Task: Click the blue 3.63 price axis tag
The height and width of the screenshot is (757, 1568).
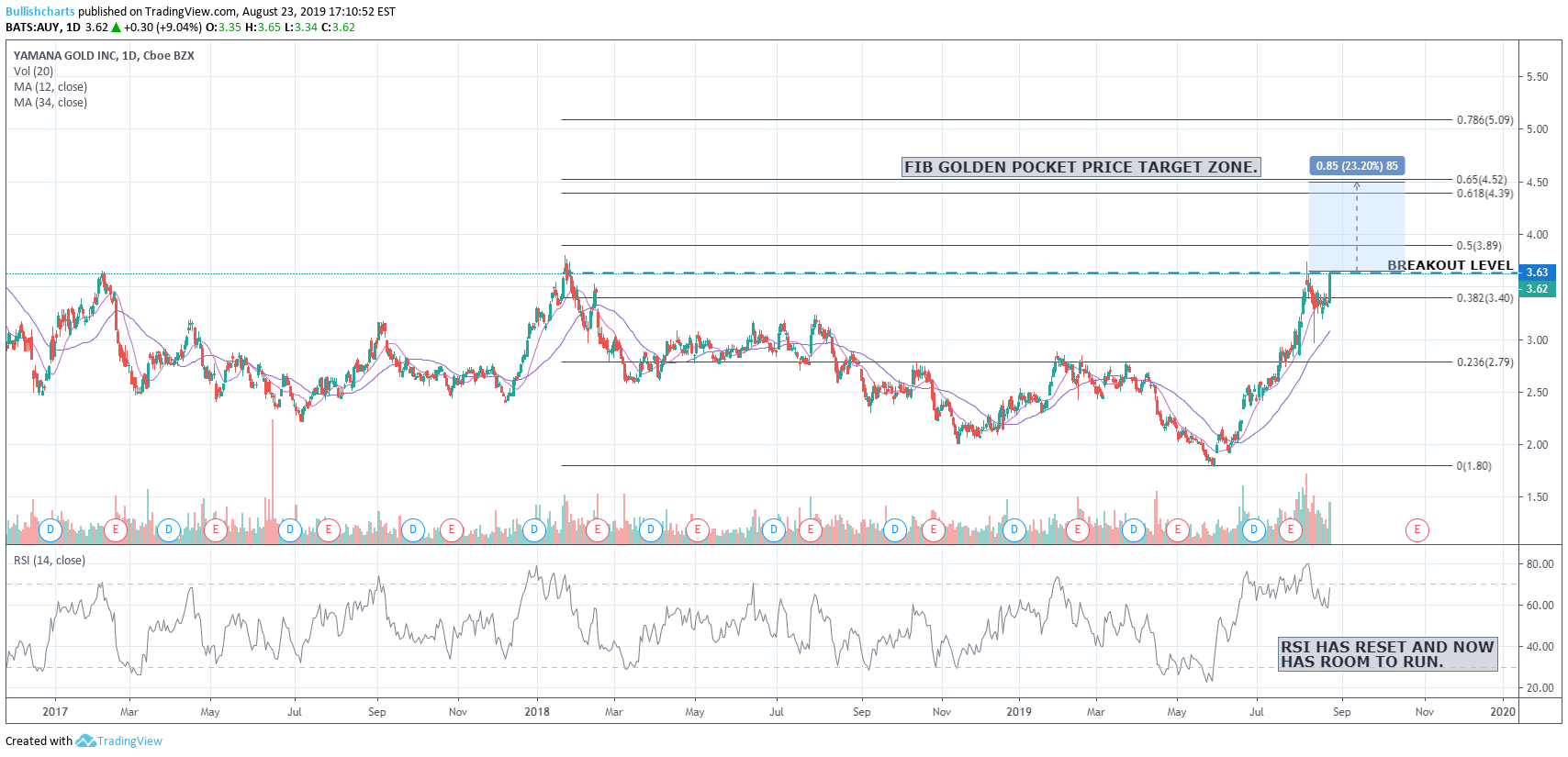Action: tap(1537, 273)
